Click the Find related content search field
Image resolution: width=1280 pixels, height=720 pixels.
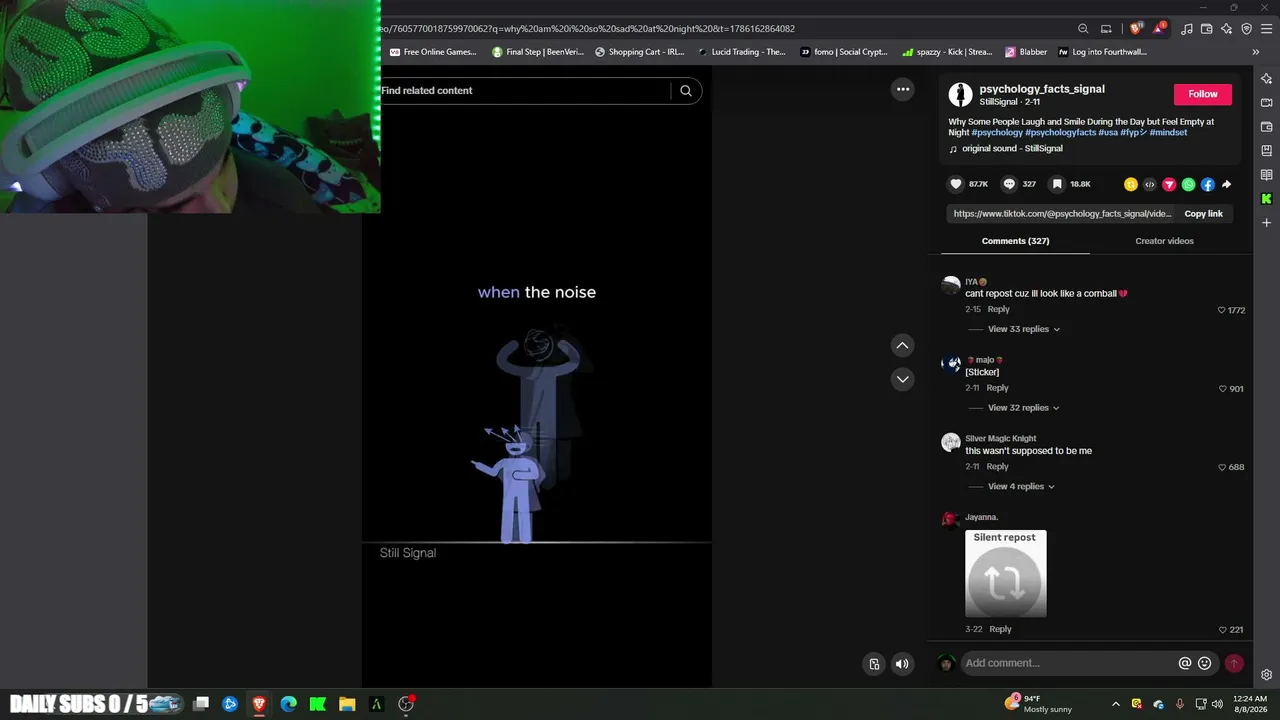pyautogui.click(x=525, y=90)
